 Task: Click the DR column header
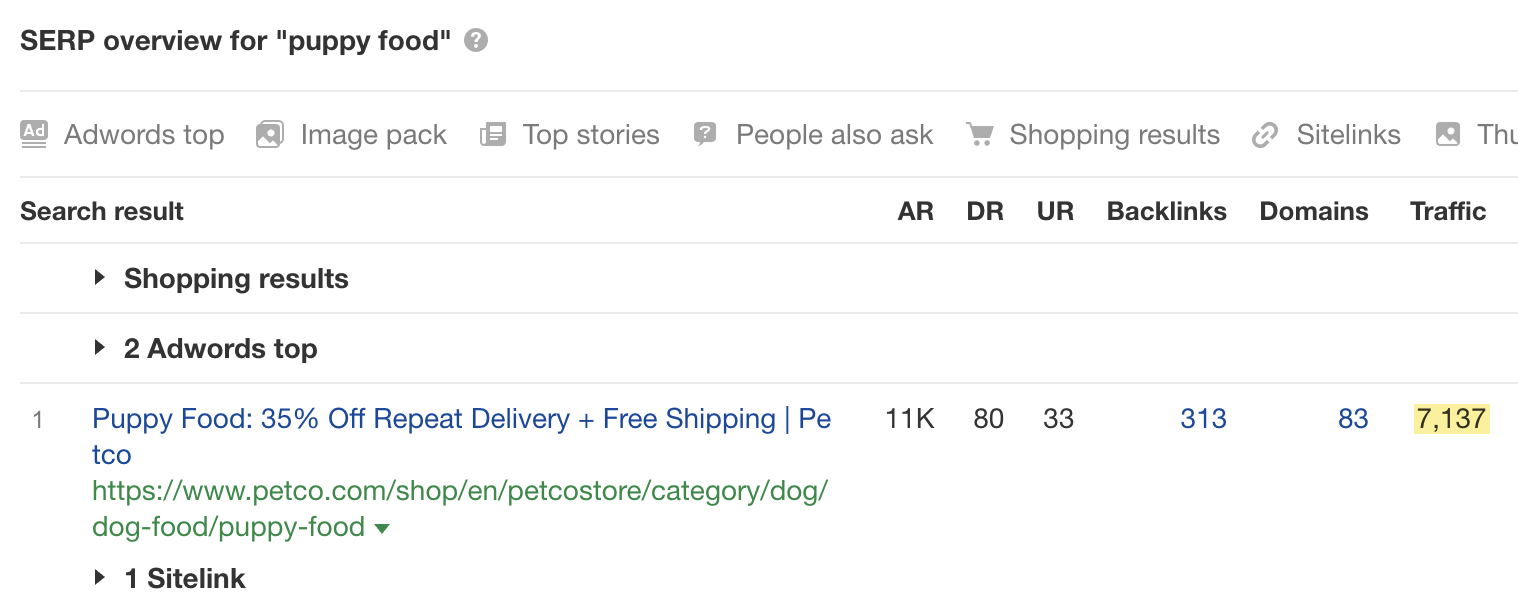[984, 211]
